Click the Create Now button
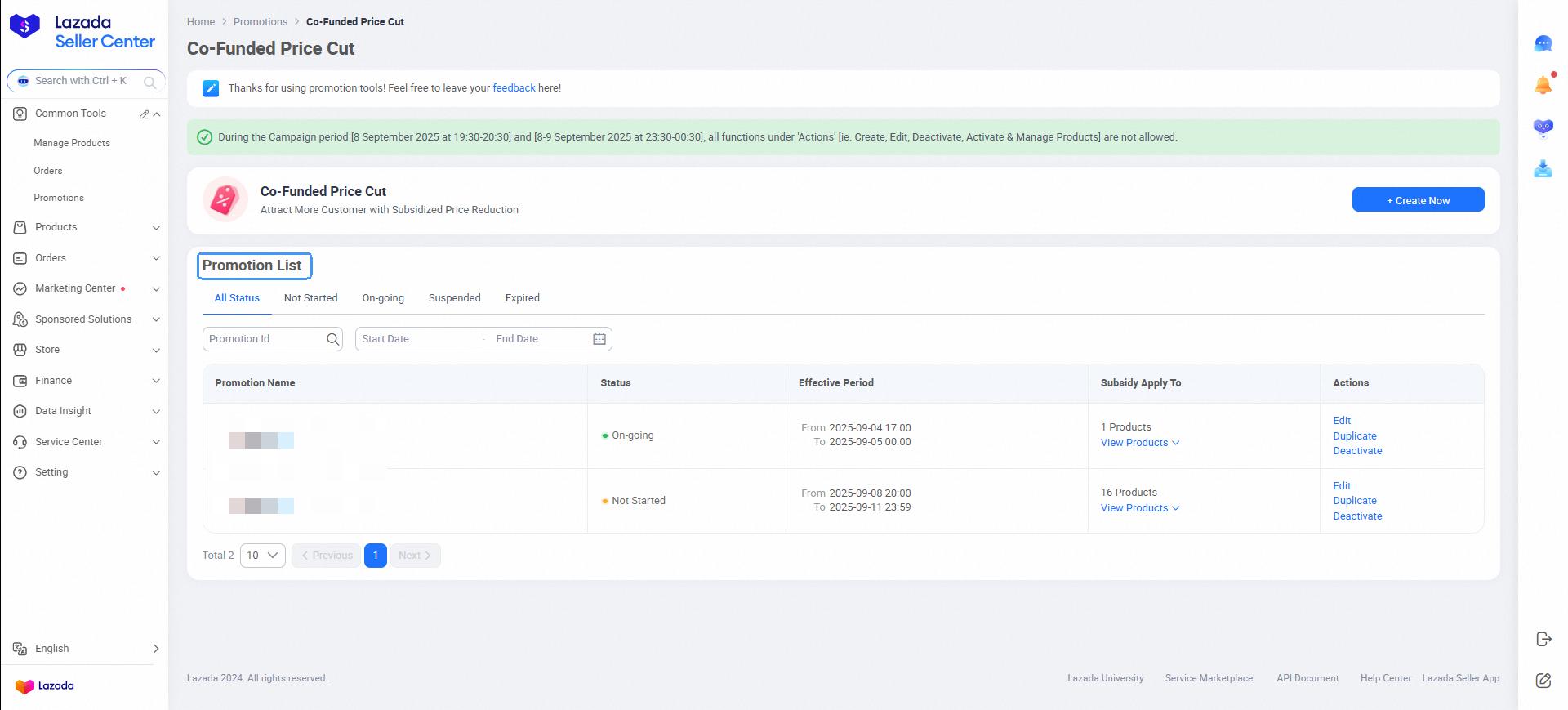Viewport: 1568px width, 710px height. point(1418,200)
